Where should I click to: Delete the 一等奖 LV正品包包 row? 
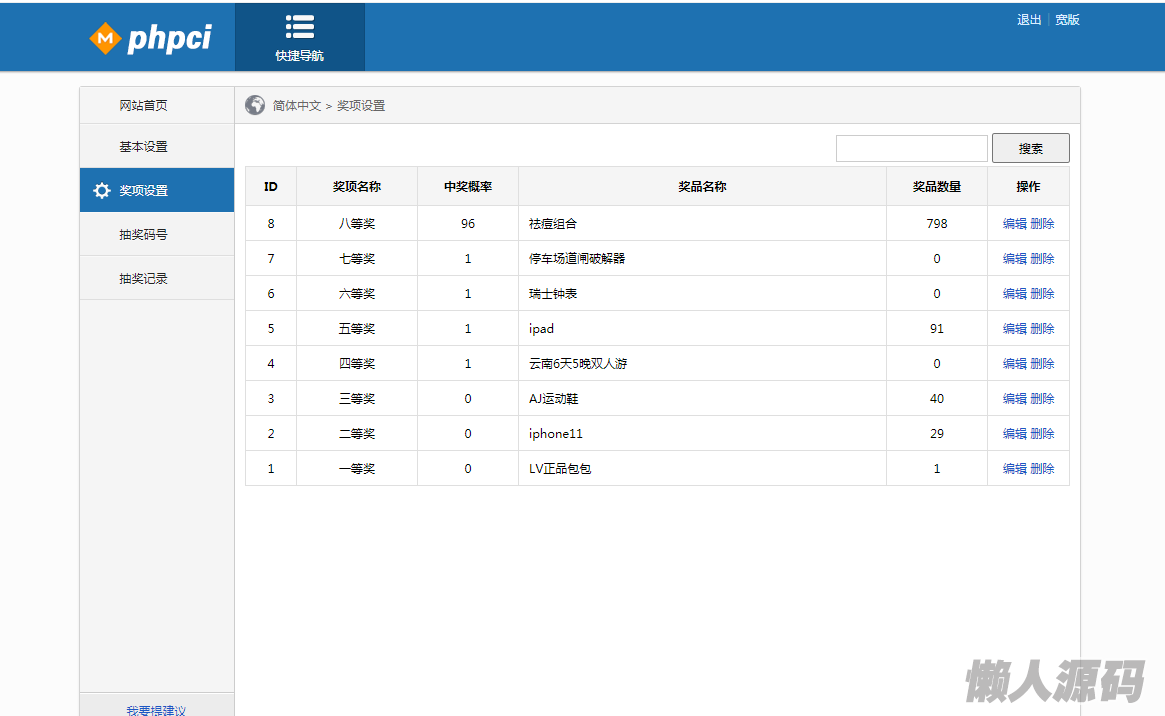pos(1042,469)
